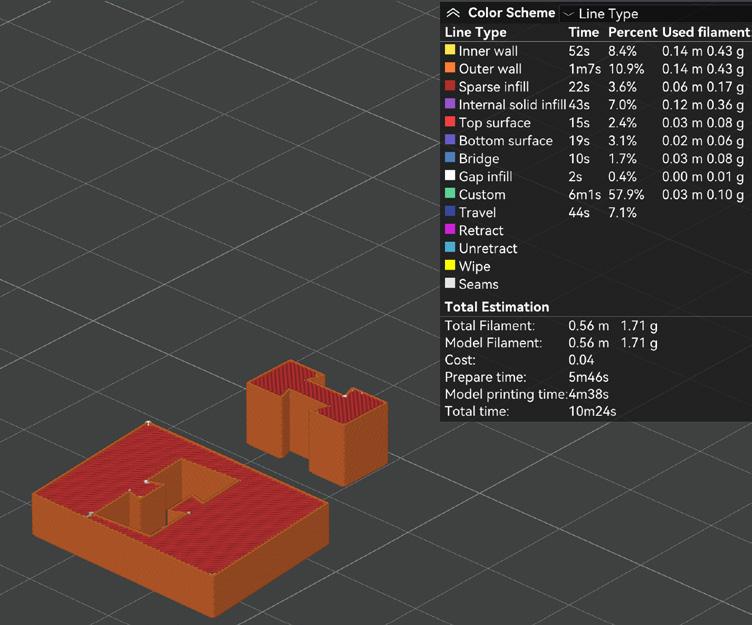Click the Model Filament 1.71 g value

[639, 343]
